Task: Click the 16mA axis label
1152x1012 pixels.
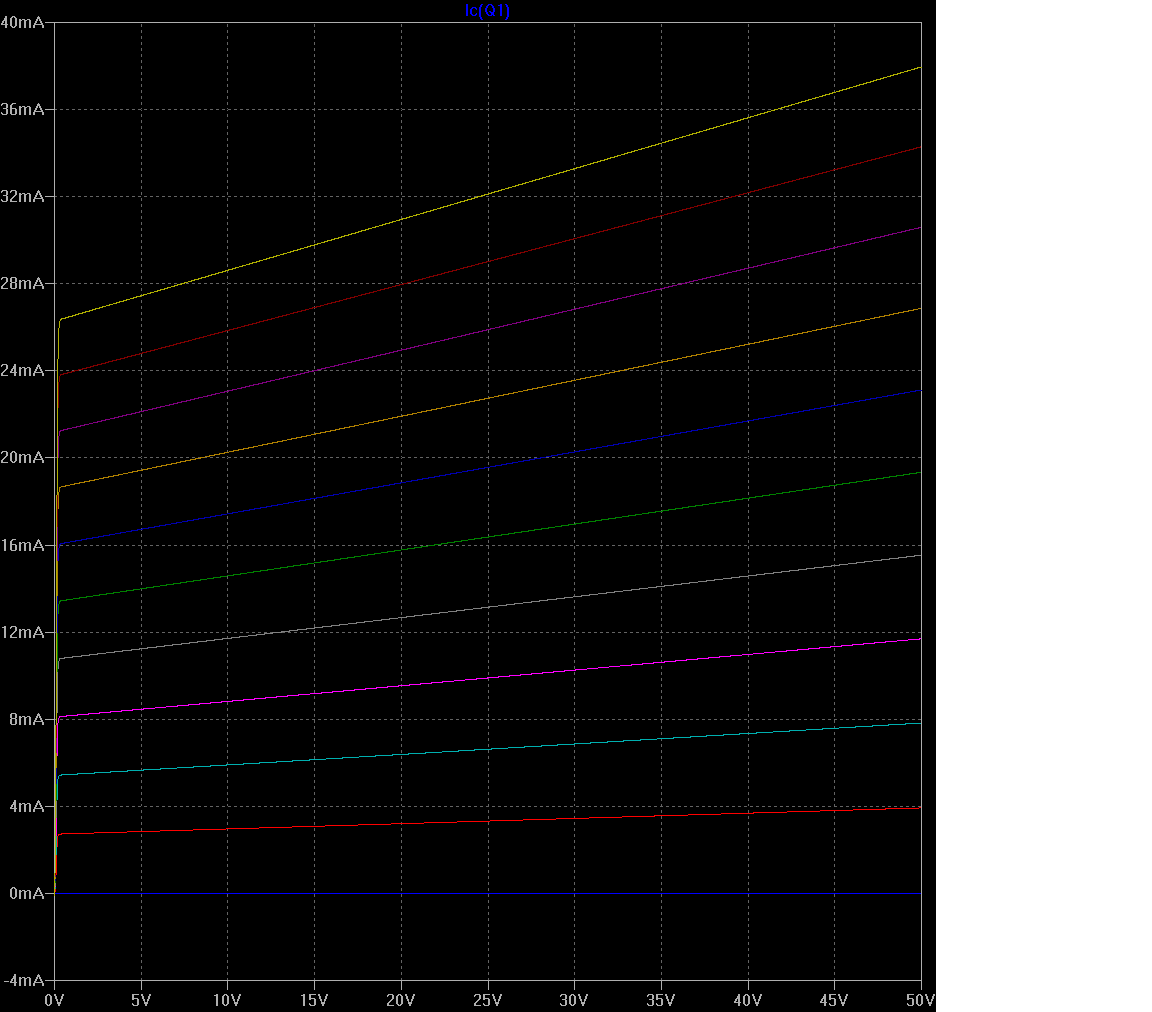Action: (x=22, y=545)
